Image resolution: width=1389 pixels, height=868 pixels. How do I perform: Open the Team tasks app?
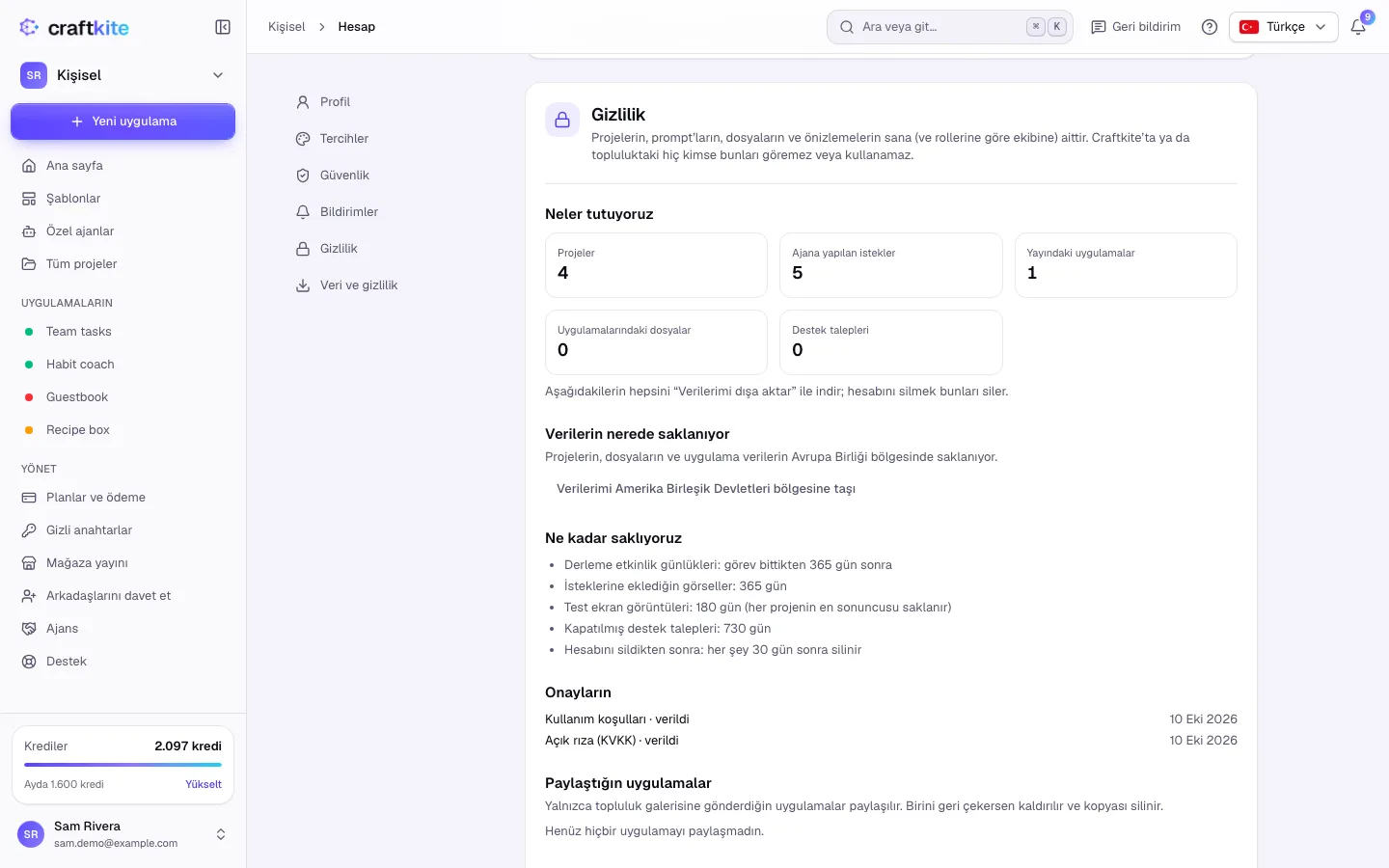[123, 332]
